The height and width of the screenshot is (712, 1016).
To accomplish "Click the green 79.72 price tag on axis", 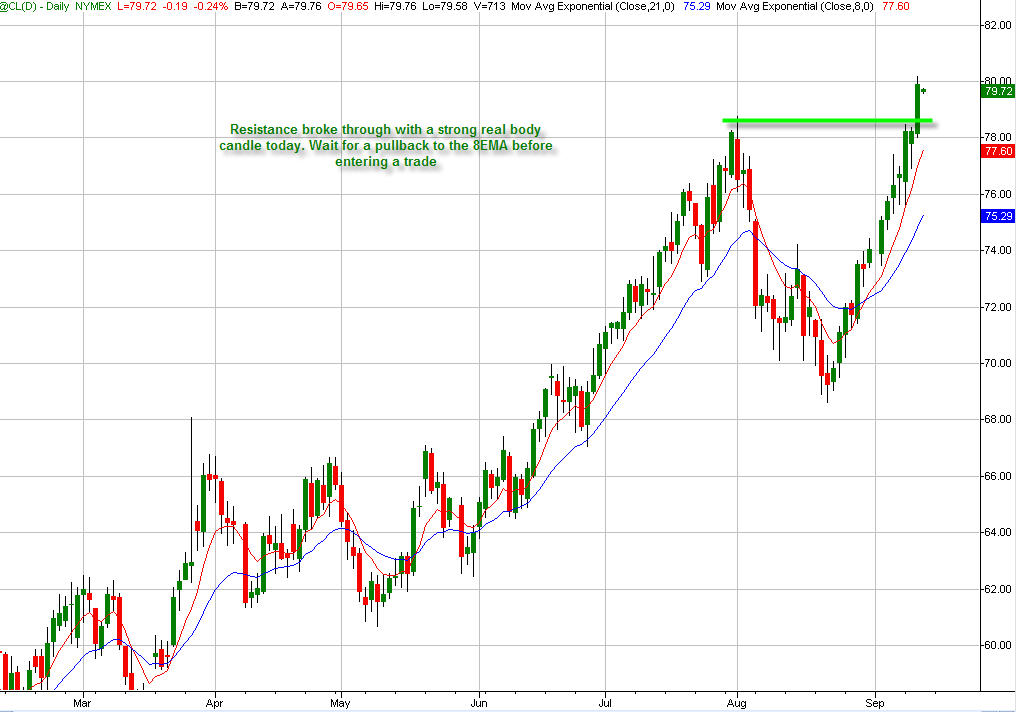I will [998, 91].
